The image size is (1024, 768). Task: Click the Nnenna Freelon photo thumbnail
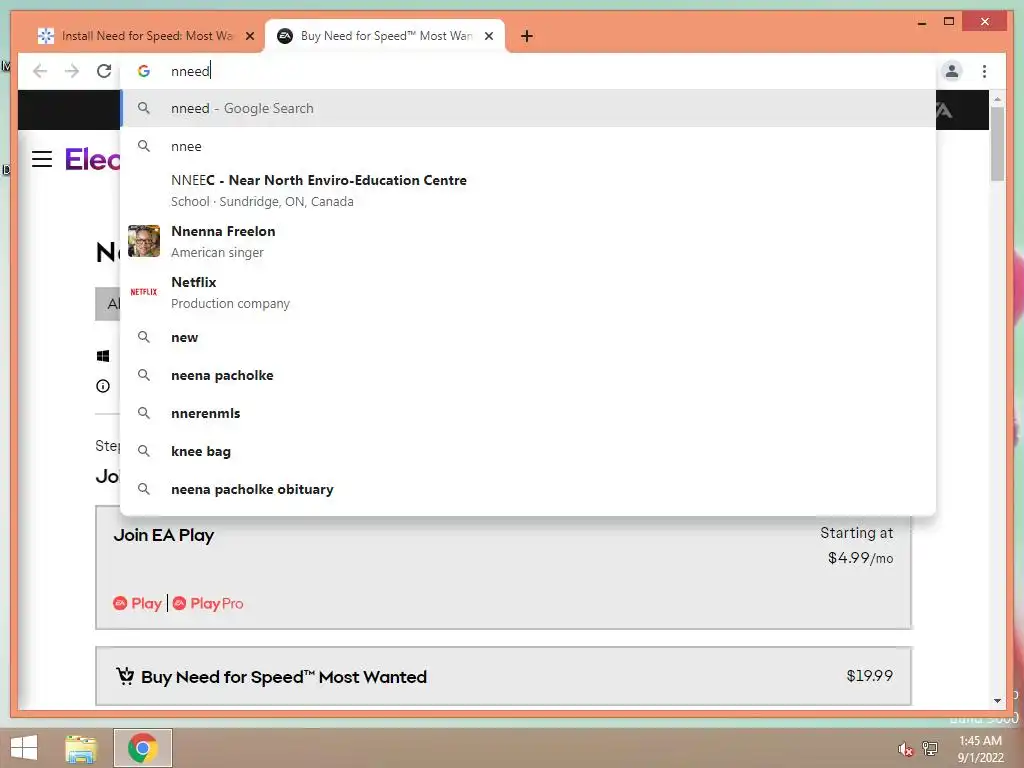click(144, 241)
